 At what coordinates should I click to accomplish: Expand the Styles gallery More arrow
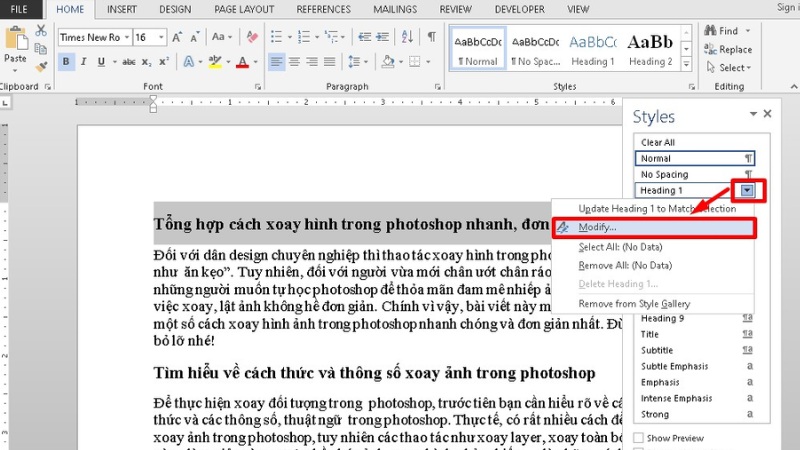coord(687,64)
